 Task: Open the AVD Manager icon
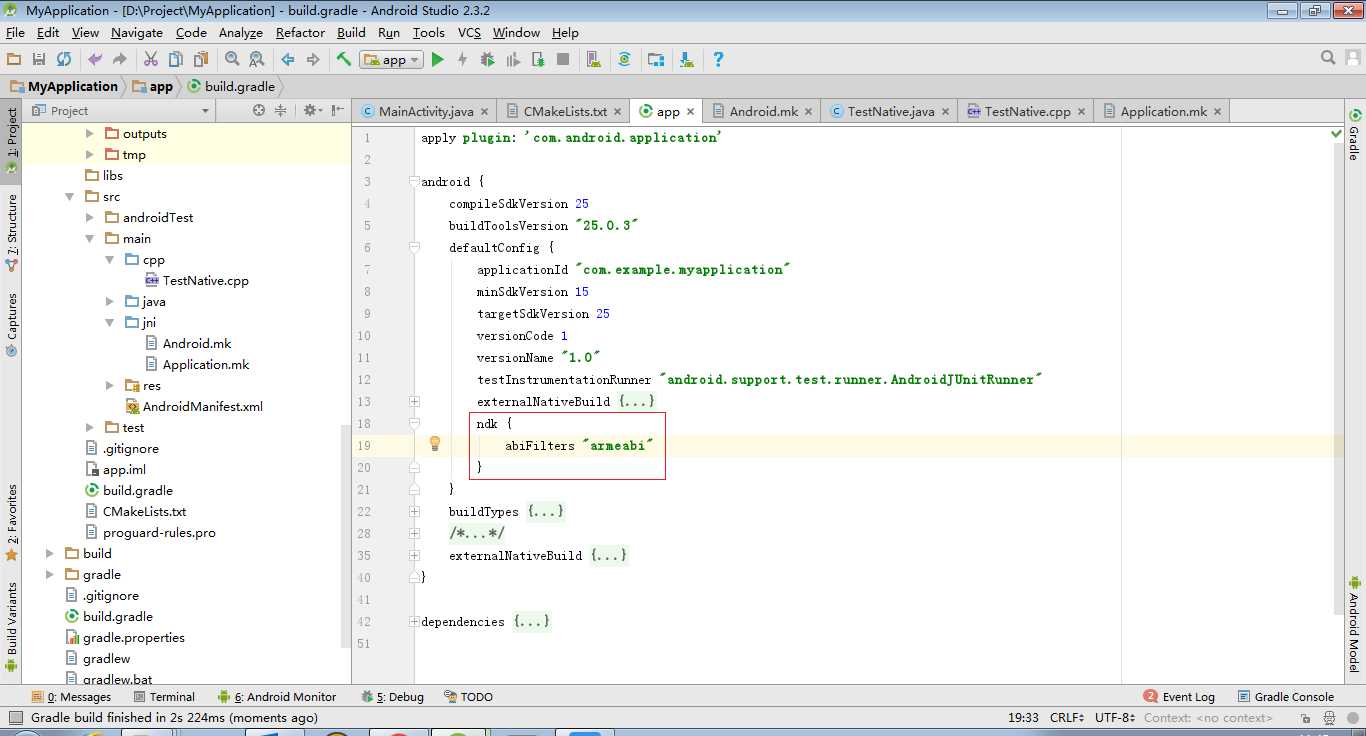point(594,60)
